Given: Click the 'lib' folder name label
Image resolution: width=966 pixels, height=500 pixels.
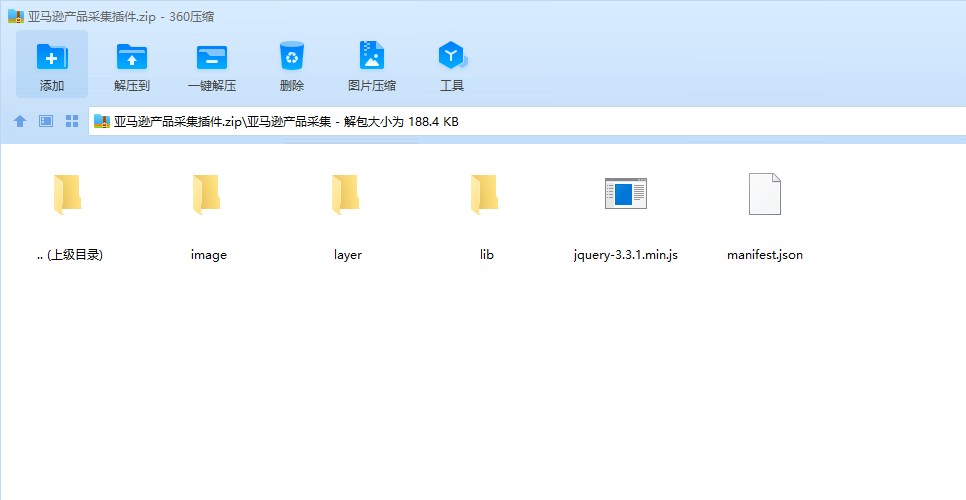Looking at the screenshot, I should tap(487, 254).
